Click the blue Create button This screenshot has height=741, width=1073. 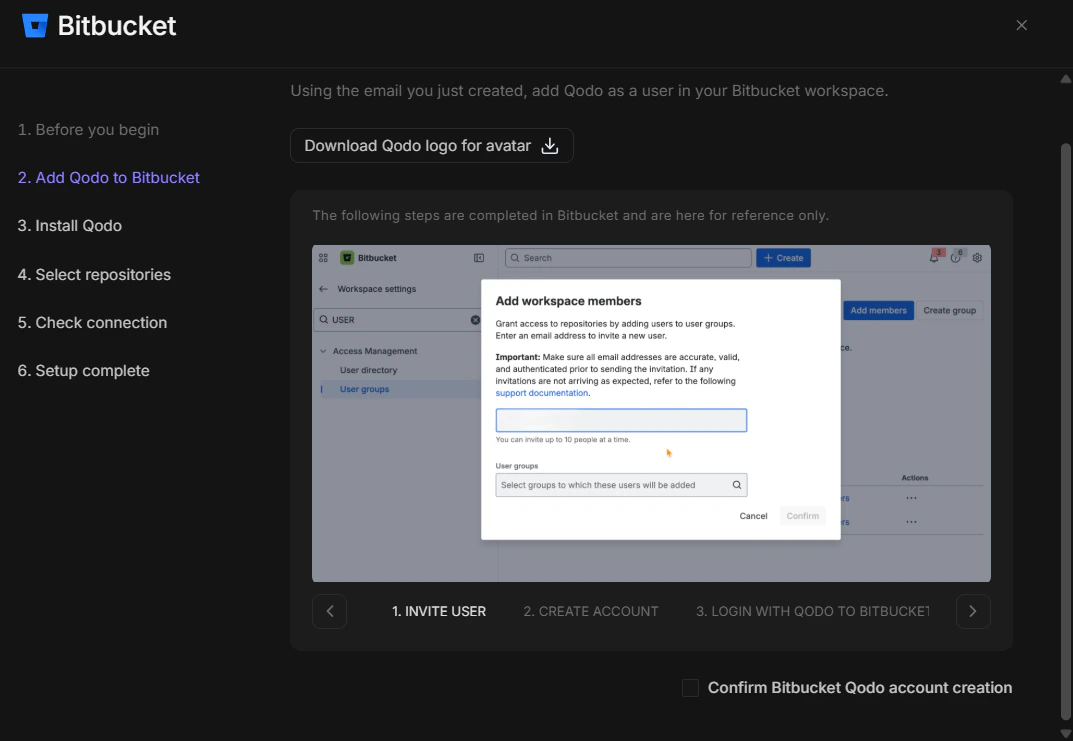(x=783, y=258)
